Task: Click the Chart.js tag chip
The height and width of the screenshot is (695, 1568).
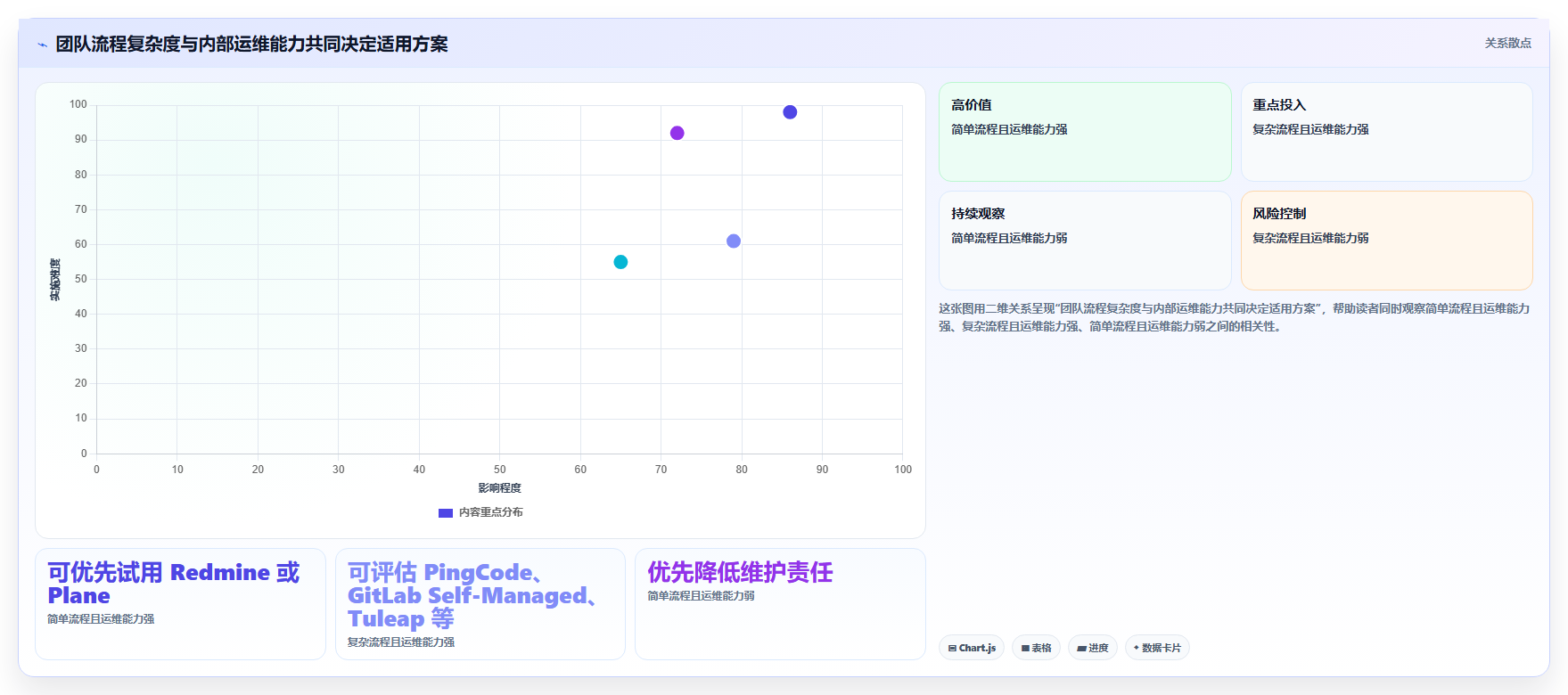Action: pyautogui.click(x=972, y=648)
